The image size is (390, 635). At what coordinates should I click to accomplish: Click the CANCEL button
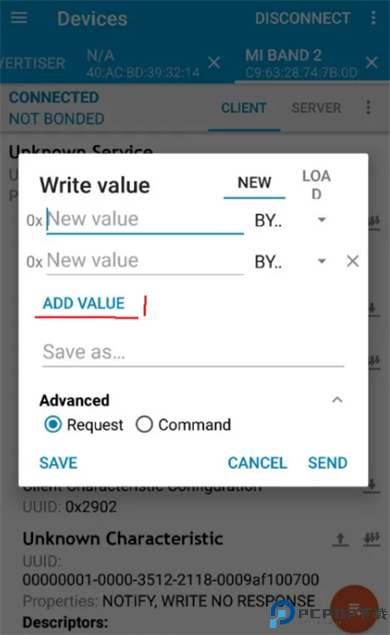257,462
